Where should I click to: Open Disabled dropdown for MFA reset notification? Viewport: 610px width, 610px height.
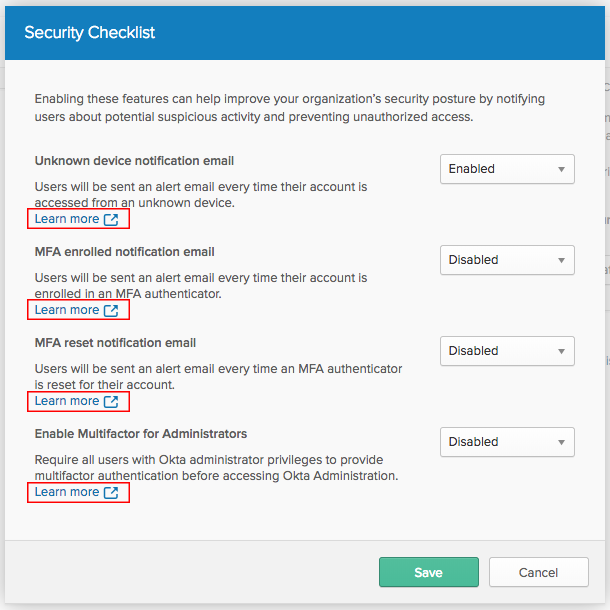[507, 351]
